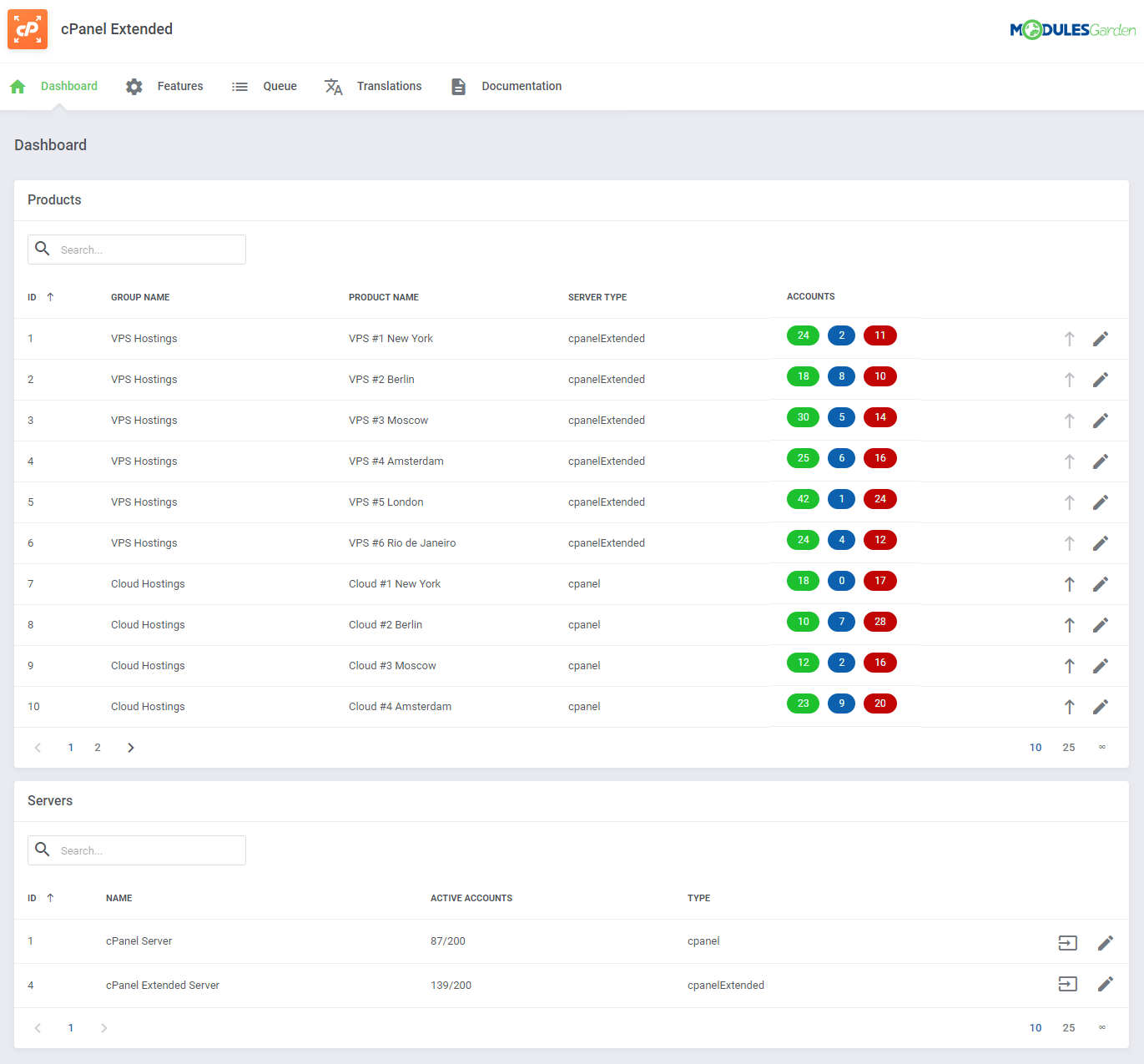
Task: Go to Servers page 1
Action: coord(71,1028)
